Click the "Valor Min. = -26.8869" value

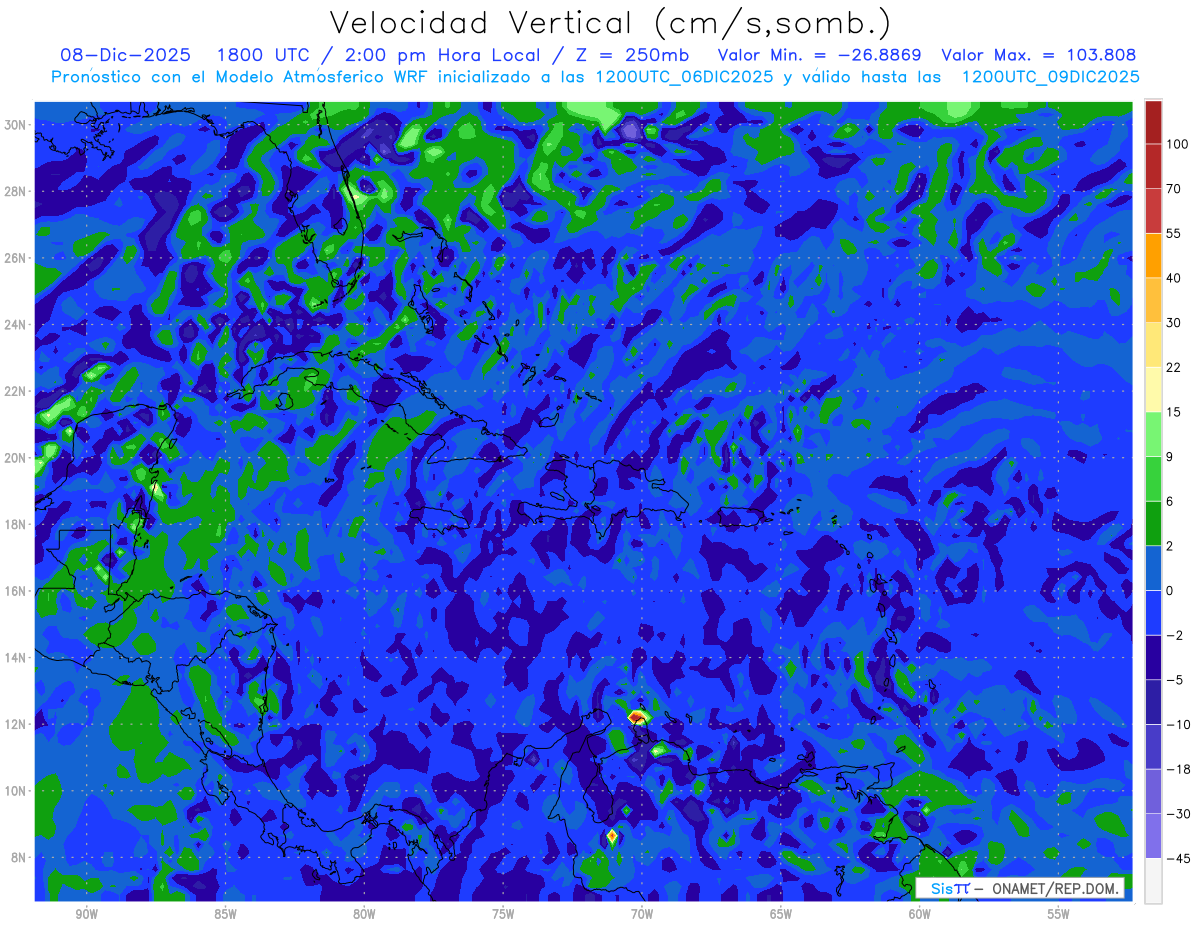(x=820, y=56)
